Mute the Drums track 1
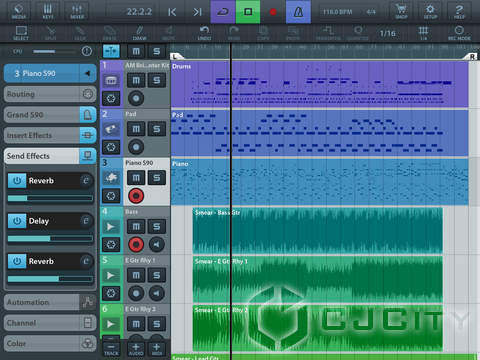480x360 pixels. coord(136,80)
